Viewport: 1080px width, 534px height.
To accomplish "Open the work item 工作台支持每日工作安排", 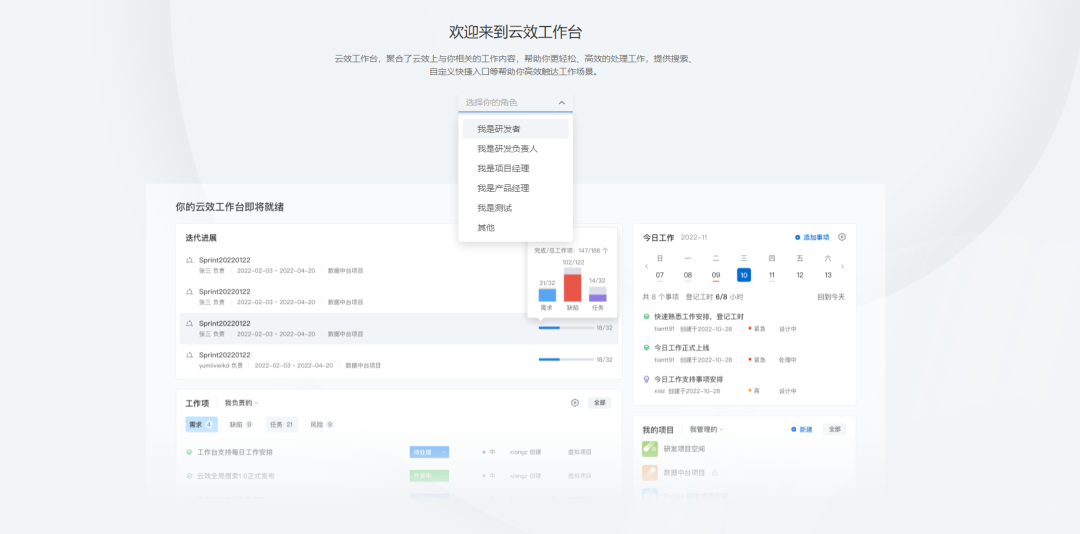I will [x=235, y=452].
